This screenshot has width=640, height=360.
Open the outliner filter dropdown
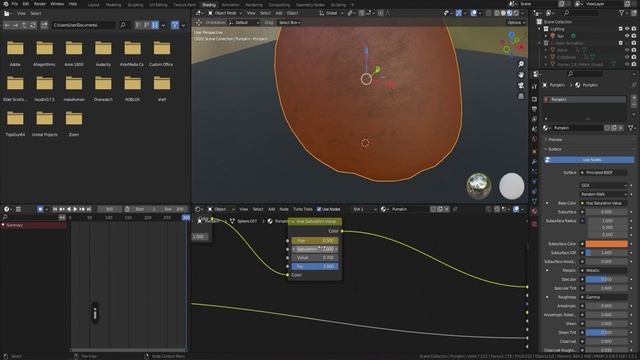623,13
